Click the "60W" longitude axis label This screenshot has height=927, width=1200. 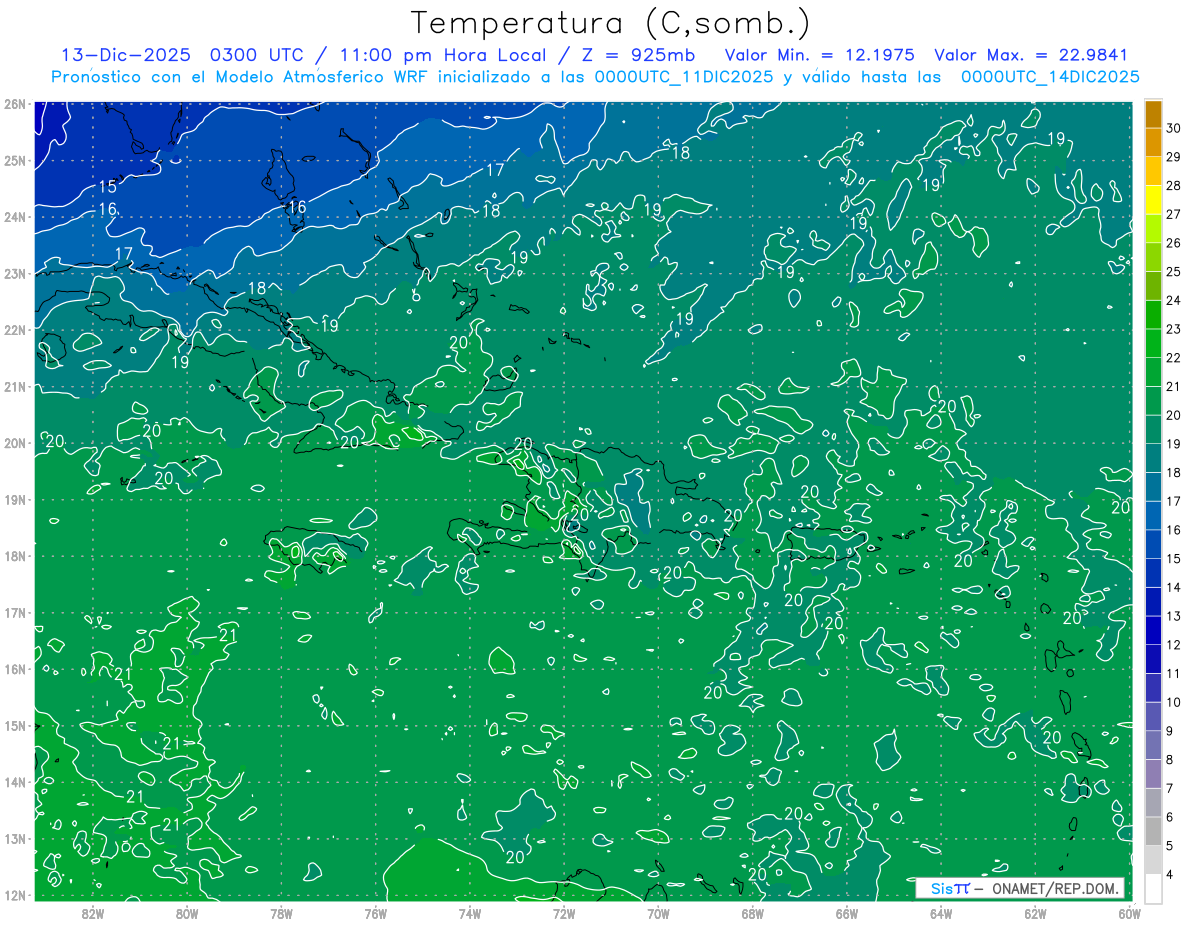coord(1129,912)
